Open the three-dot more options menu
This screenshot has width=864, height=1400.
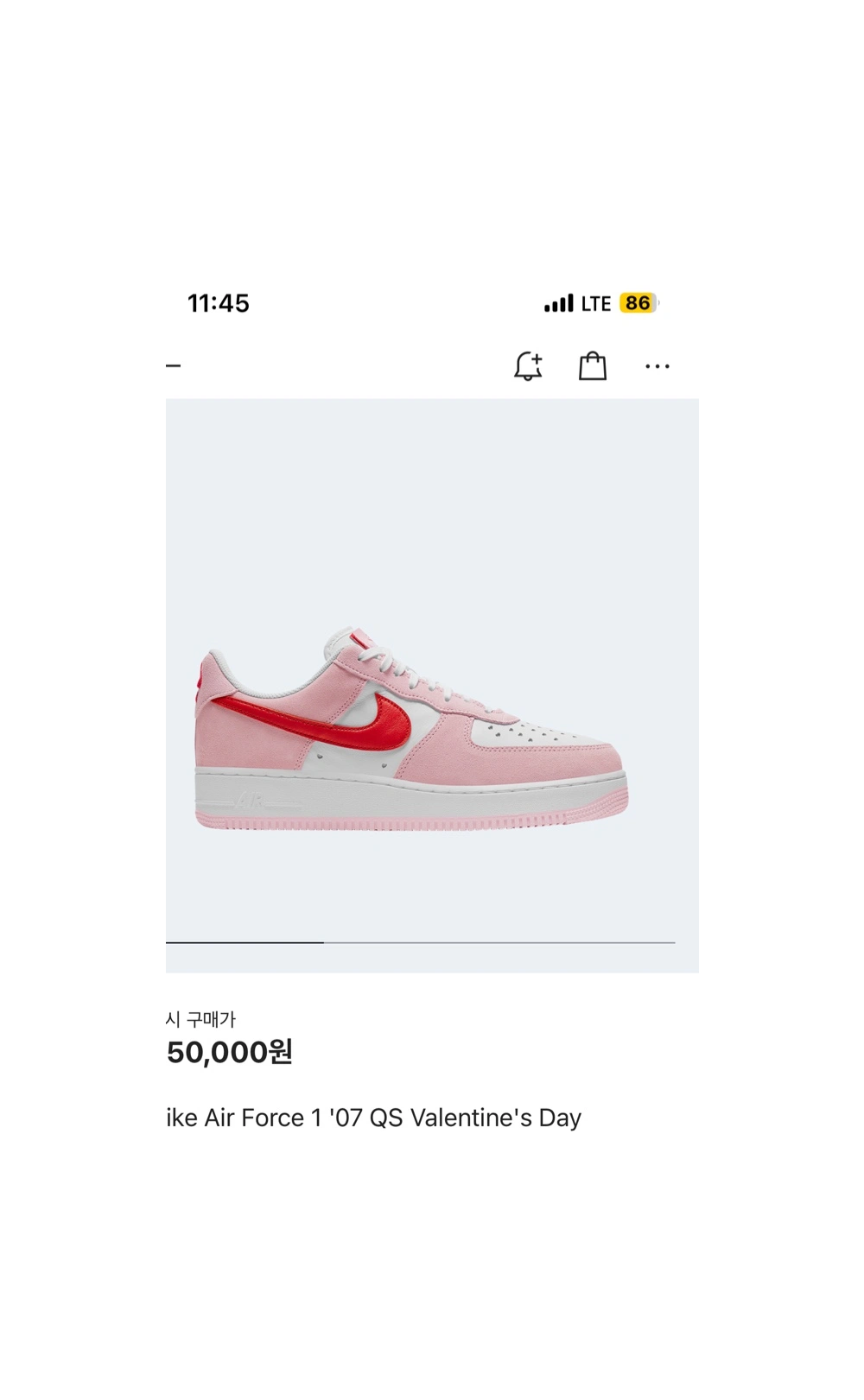pyautogui.click(x=658, y=366)
